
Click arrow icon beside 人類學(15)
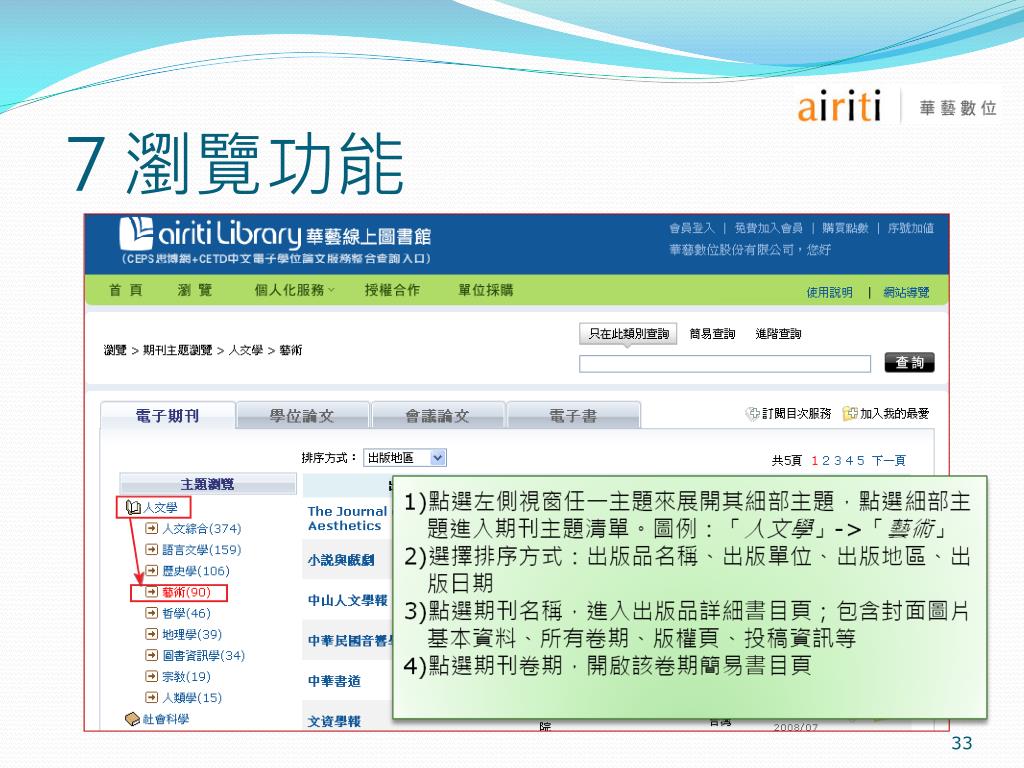point(152,697)
